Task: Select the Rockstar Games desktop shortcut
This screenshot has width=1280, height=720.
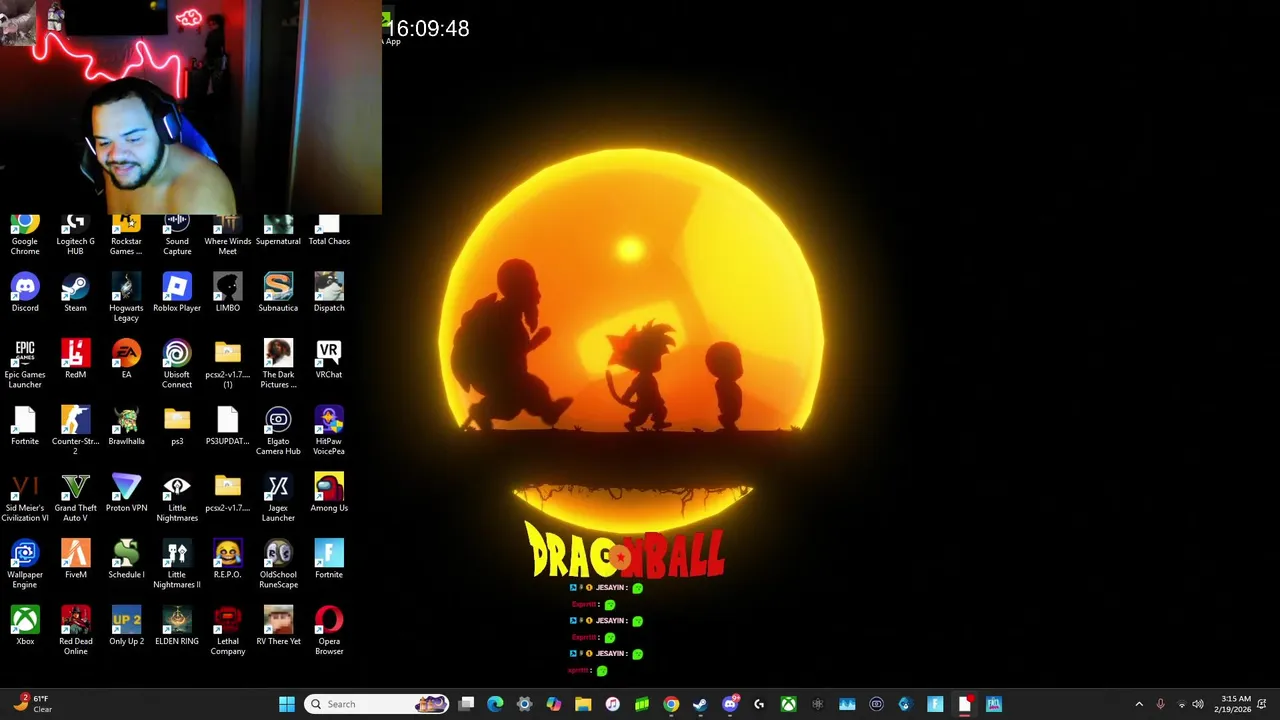Action: (x=126, y=235)
